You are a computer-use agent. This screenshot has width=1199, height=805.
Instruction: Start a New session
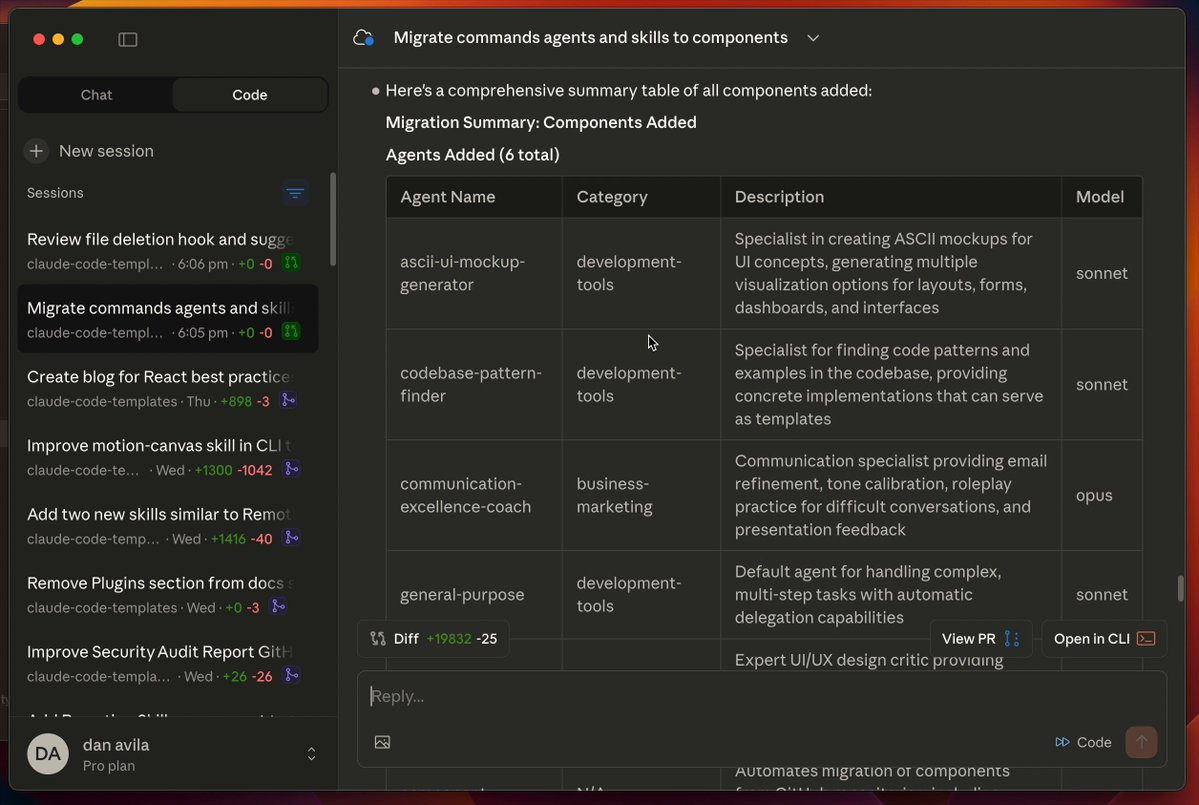pyautogui.click(x=106, y=151)
